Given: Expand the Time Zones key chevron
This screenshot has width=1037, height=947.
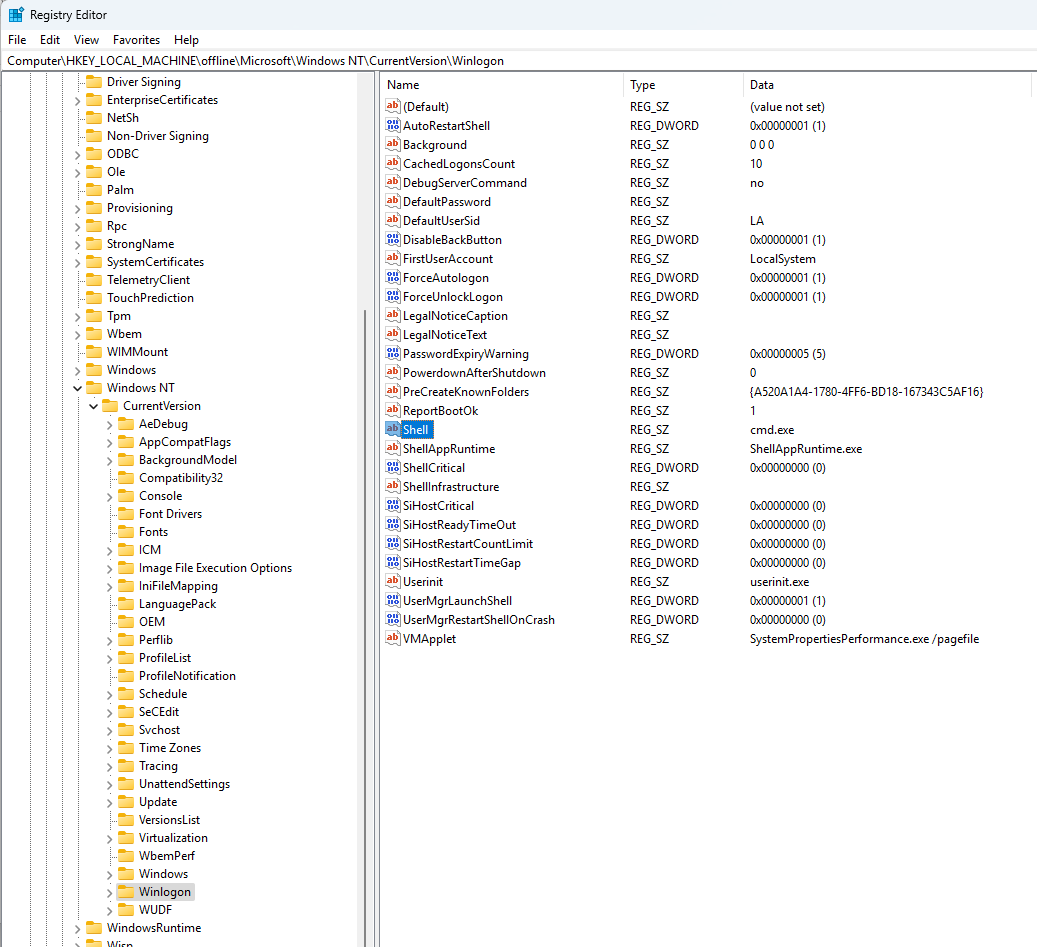Looking at the screenshot, I should click(x=109, y=749).
